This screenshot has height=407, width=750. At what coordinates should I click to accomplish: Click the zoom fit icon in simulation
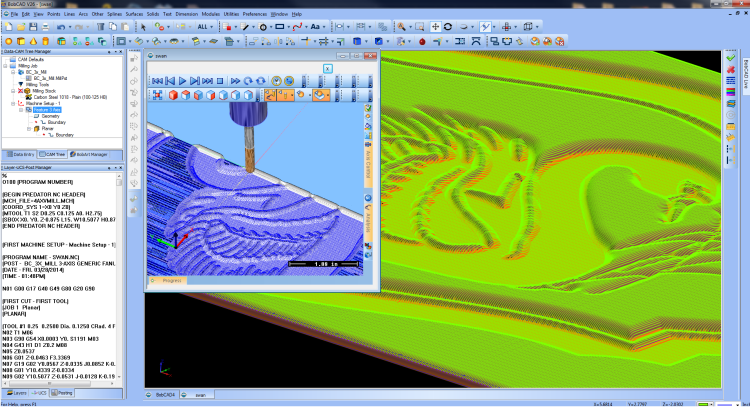(157, 95)
